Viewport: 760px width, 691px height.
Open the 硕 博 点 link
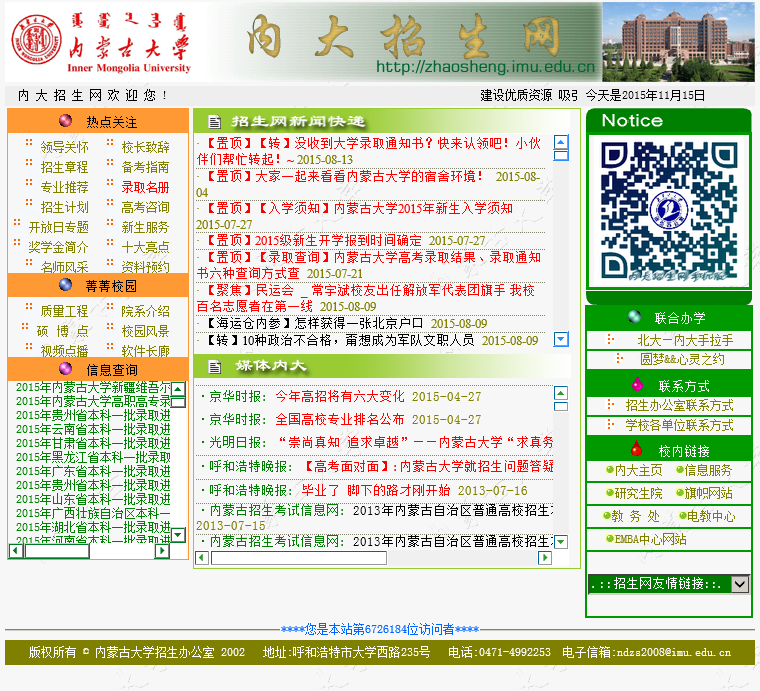(x=63, y=331)
